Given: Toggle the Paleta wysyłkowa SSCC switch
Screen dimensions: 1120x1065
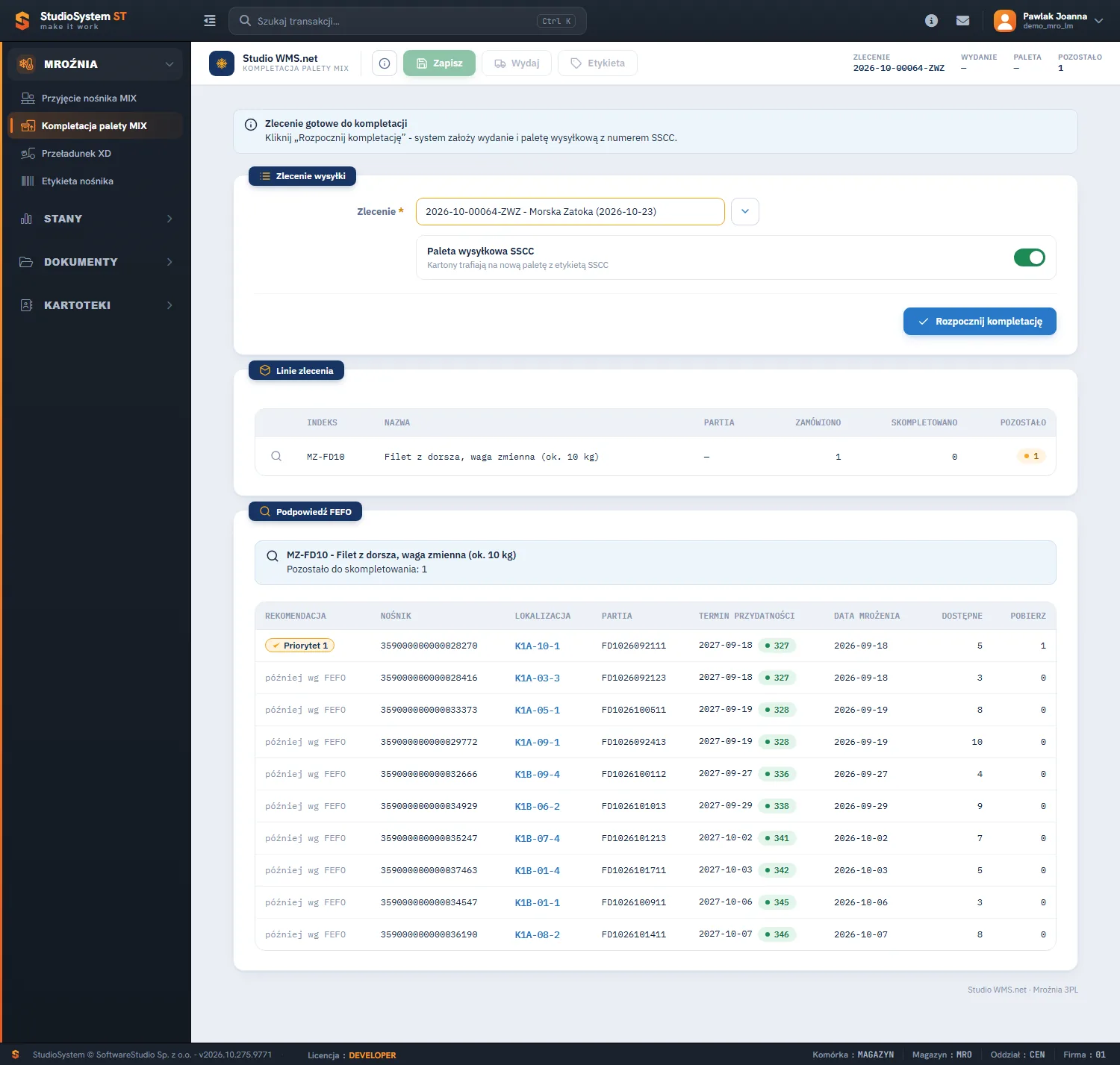Looking at the screenshot, I should [x=1030, y=257].
